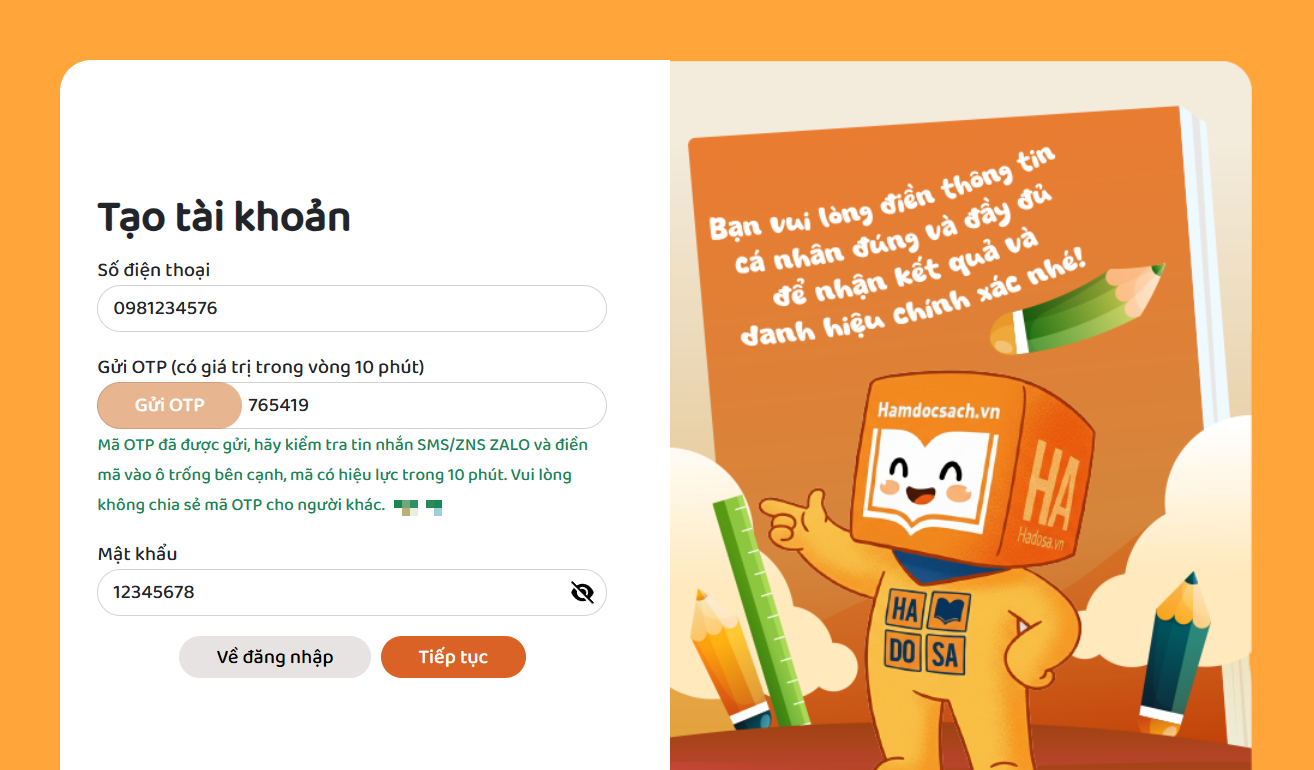Click the Tạo tài khoản heading
Screen dimensions: 1314x770
pyautogui.click(x=224, y=217)
